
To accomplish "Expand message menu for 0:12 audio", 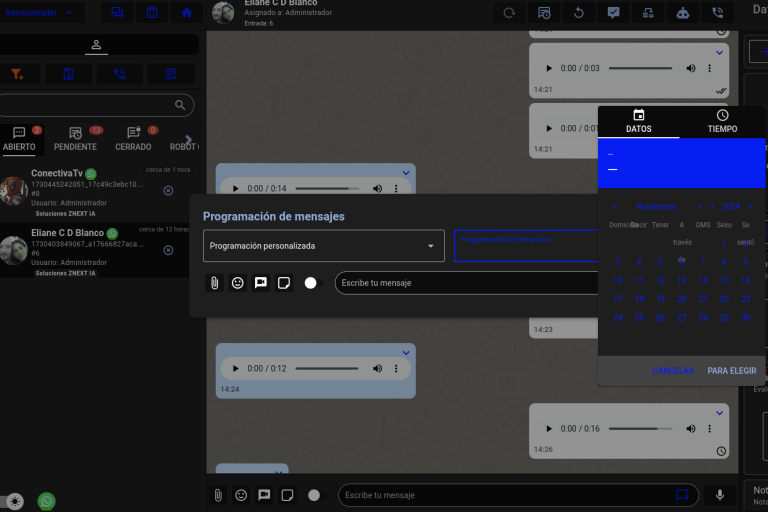I will (x=406, y=353).
